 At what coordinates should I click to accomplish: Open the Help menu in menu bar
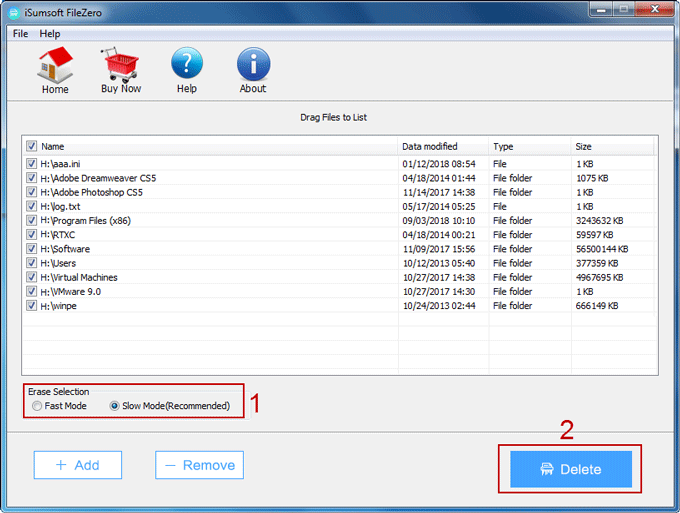[x=50, y=34]
